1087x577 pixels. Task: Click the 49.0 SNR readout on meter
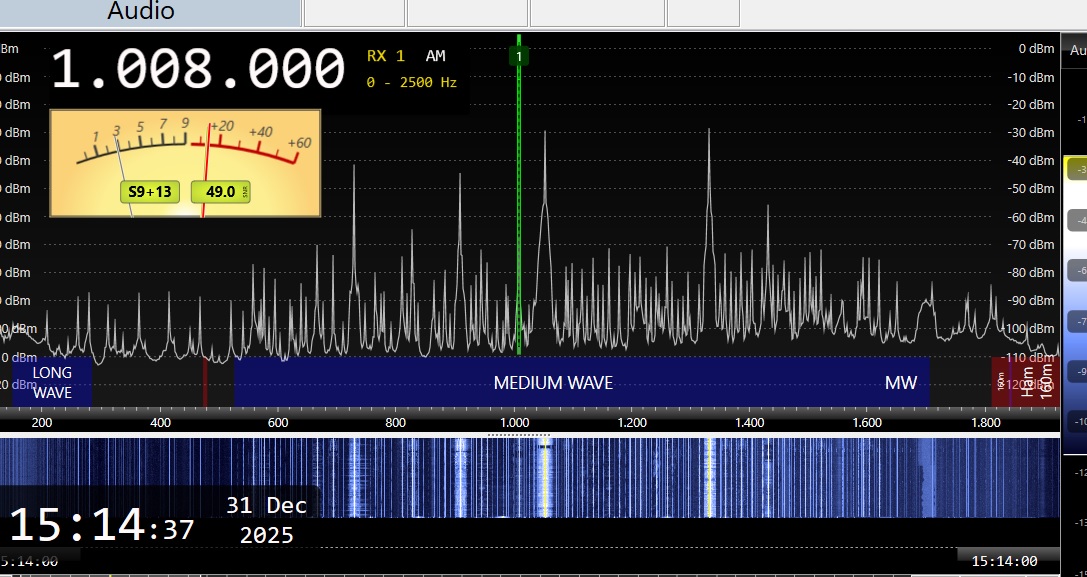(219, 192)
